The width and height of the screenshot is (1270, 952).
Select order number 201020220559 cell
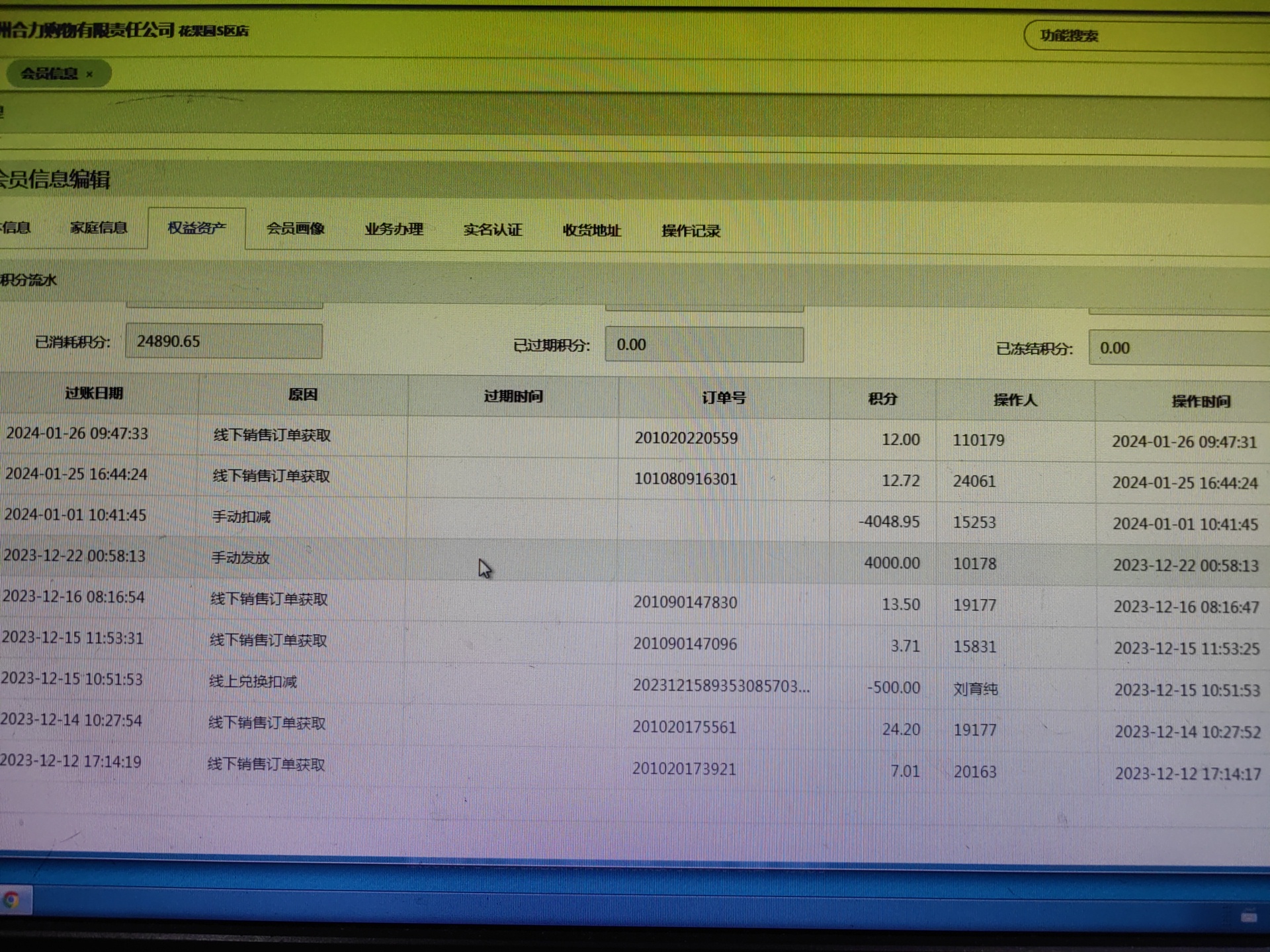[686, 438]
